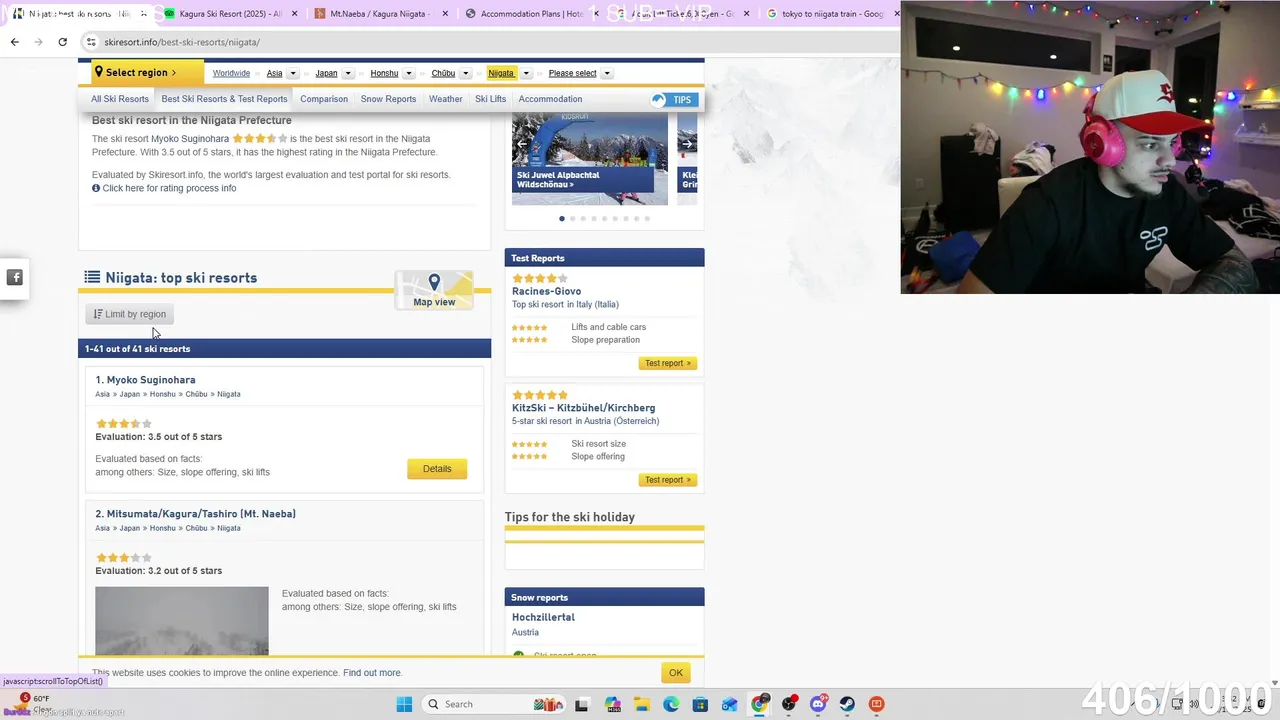Viewport: 1280px width, 720px height.
Task: Close the Accommodation Plans tab
Action: tap(595, 14)
